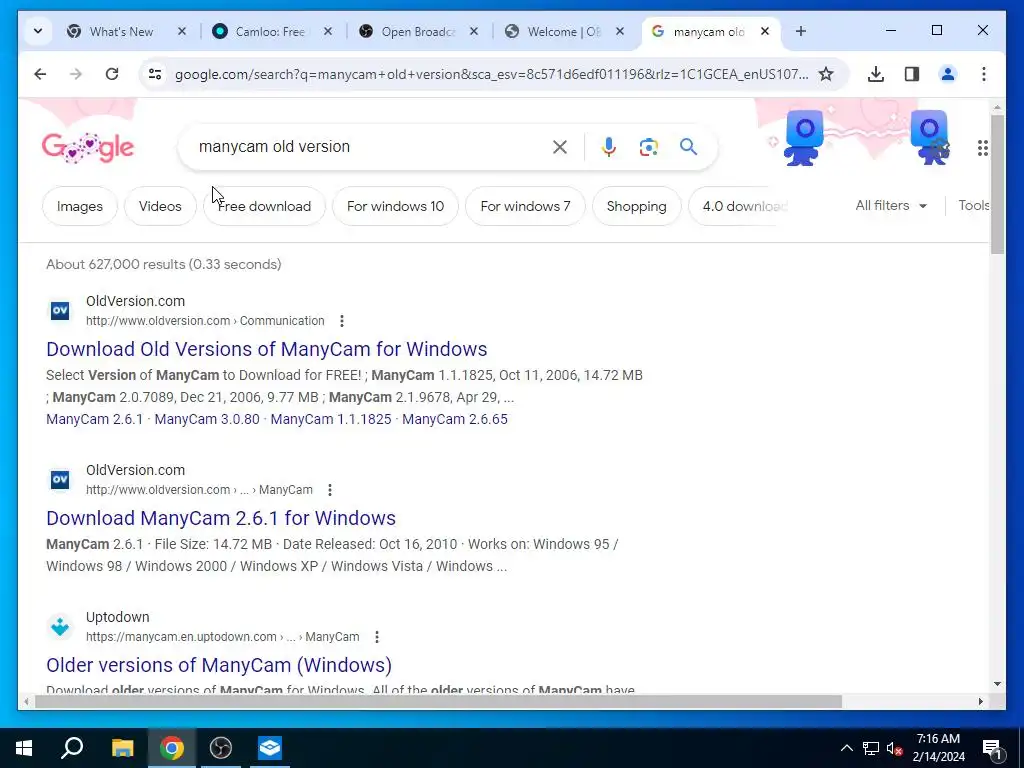Screen dimensions: 1024x768
Task: Open a new browser tab
Action: [801, 31]
